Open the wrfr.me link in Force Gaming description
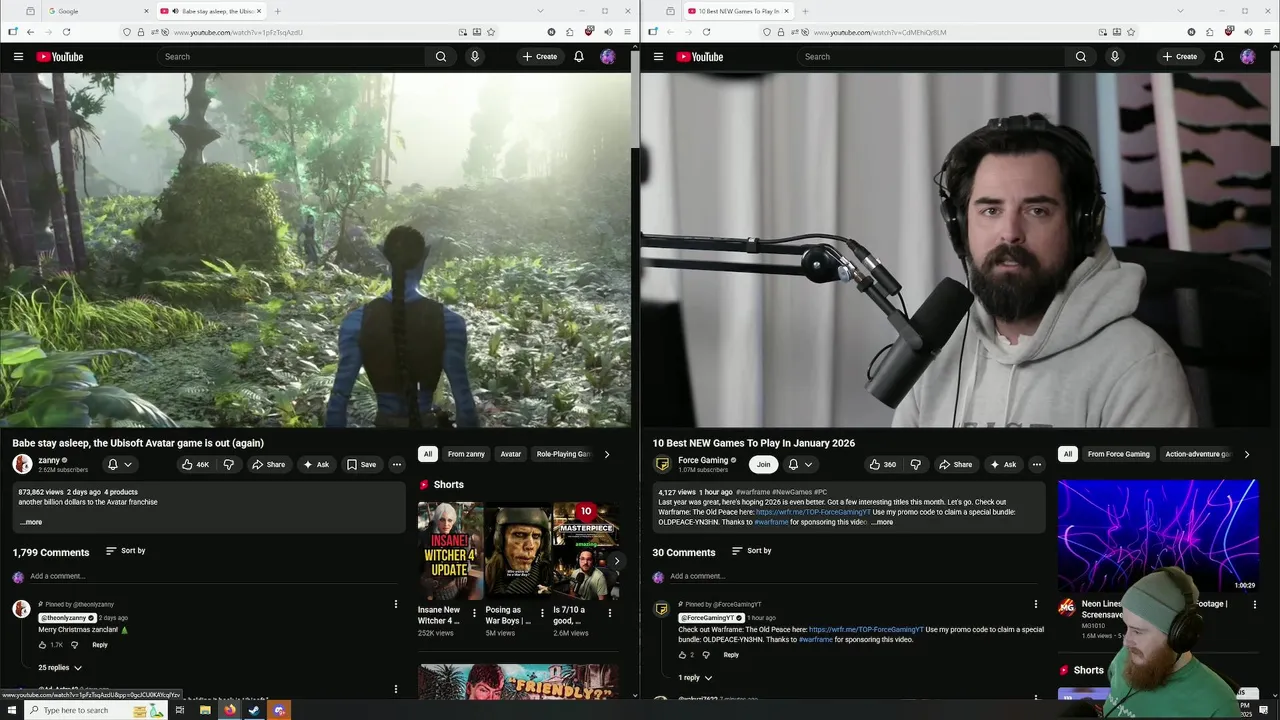The image size is (1280, 720). coord(811,512)
